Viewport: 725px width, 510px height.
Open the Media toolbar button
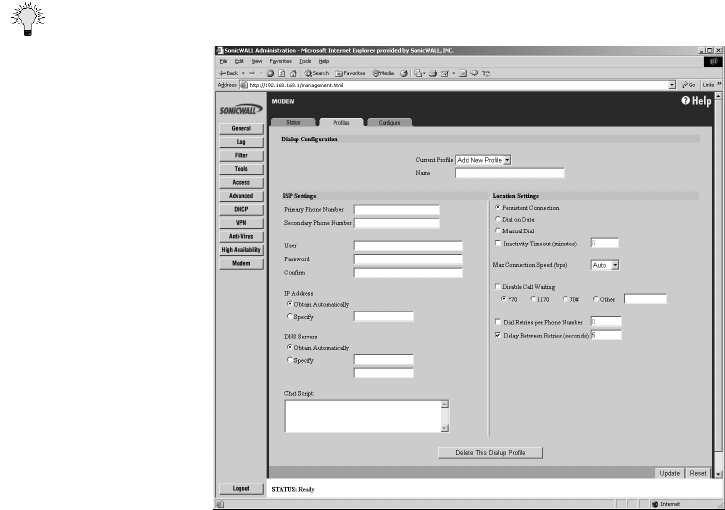click(383, 73)
